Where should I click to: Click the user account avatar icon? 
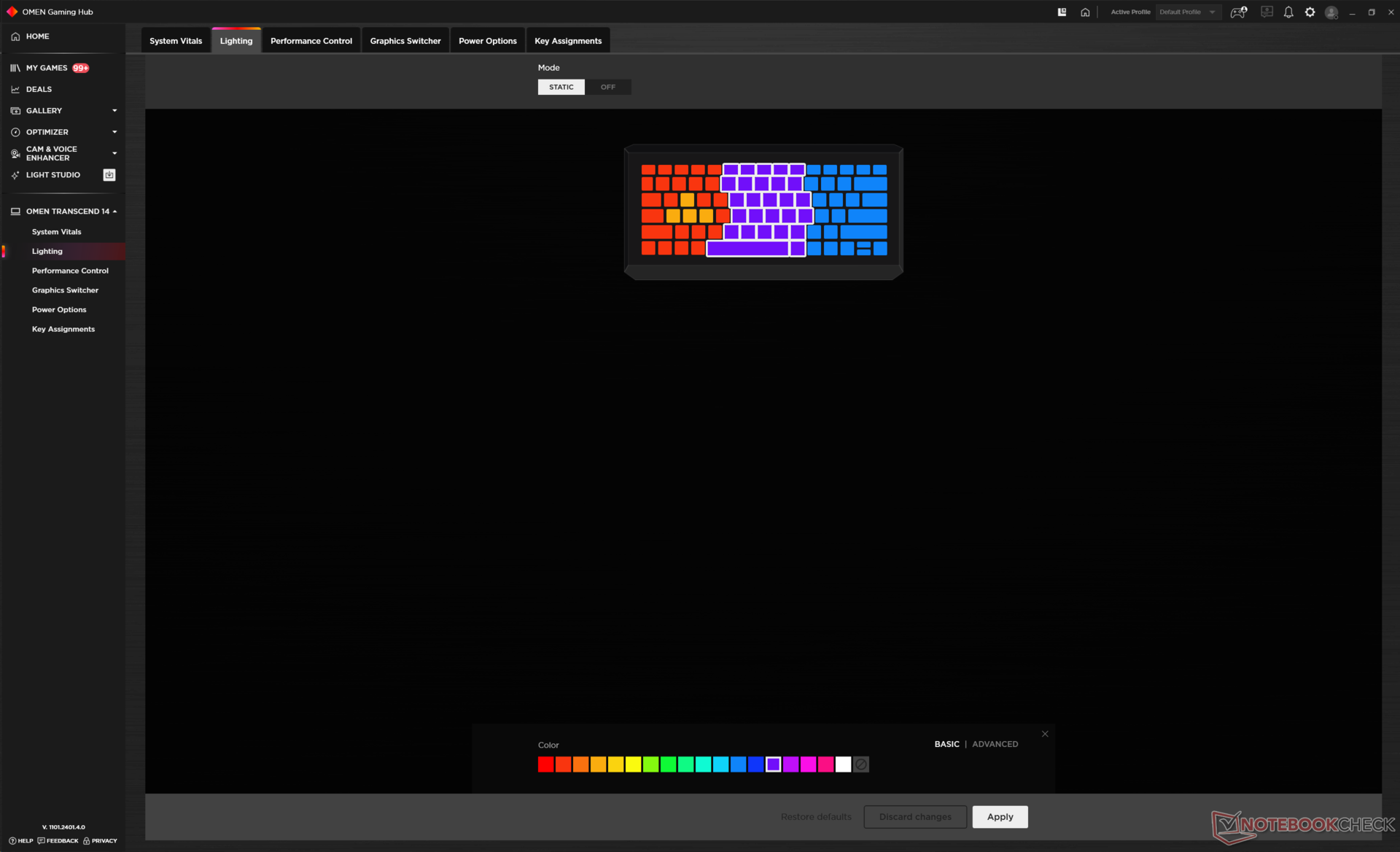click(x=1331, y=12)
